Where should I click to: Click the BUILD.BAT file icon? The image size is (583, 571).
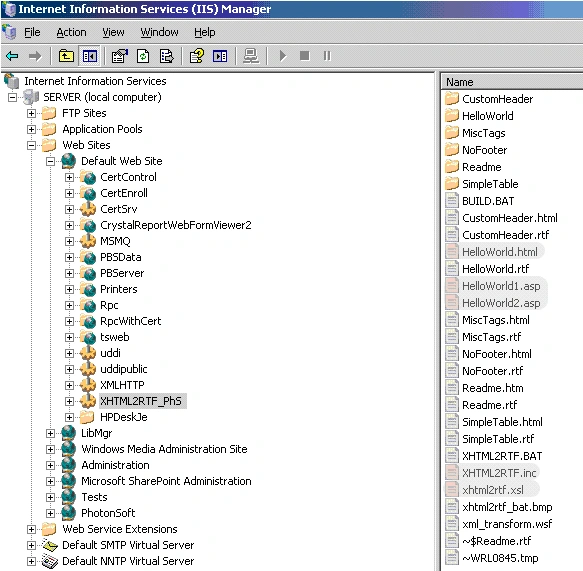tap(452, 201)
